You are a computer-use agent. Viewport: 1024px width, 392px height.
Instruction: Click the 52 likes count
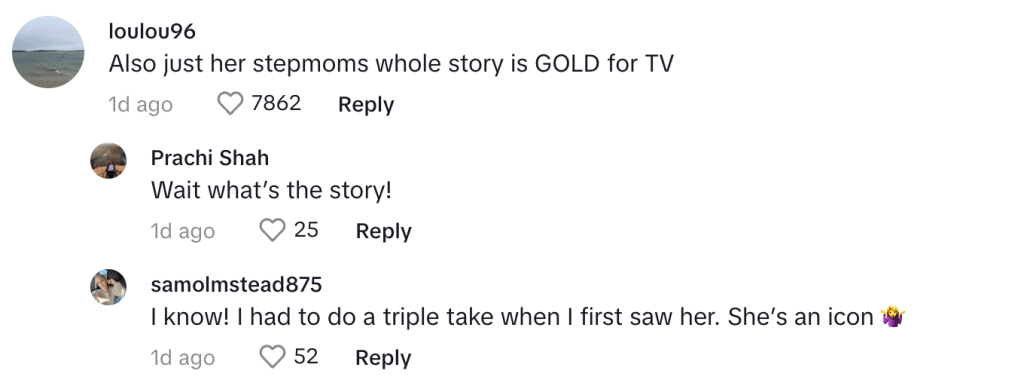coord(306,357)
